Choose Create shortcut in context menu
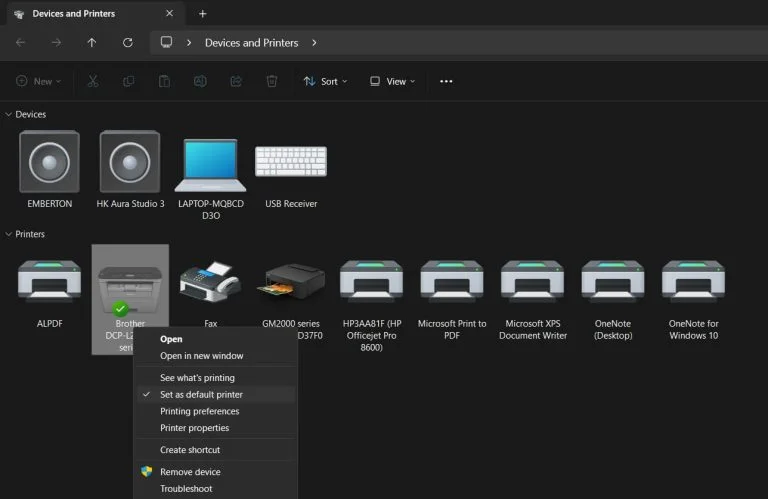 216,450
